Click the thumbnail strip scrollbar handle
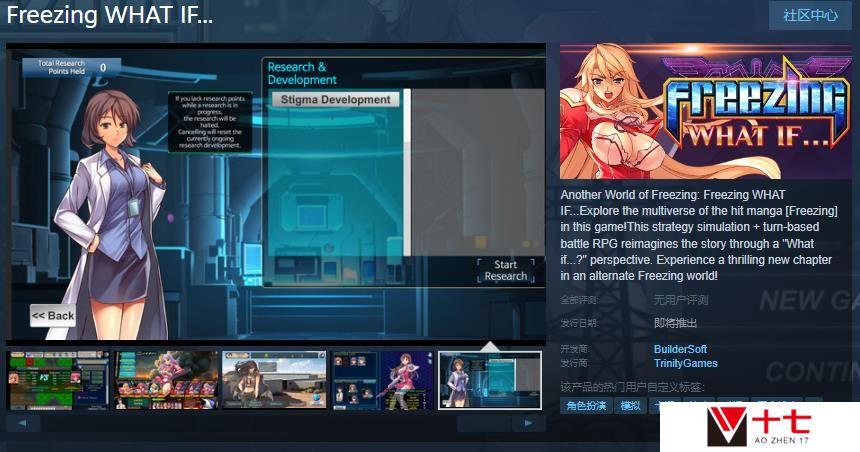Screen dimensions: 860x452 (484, 423)
